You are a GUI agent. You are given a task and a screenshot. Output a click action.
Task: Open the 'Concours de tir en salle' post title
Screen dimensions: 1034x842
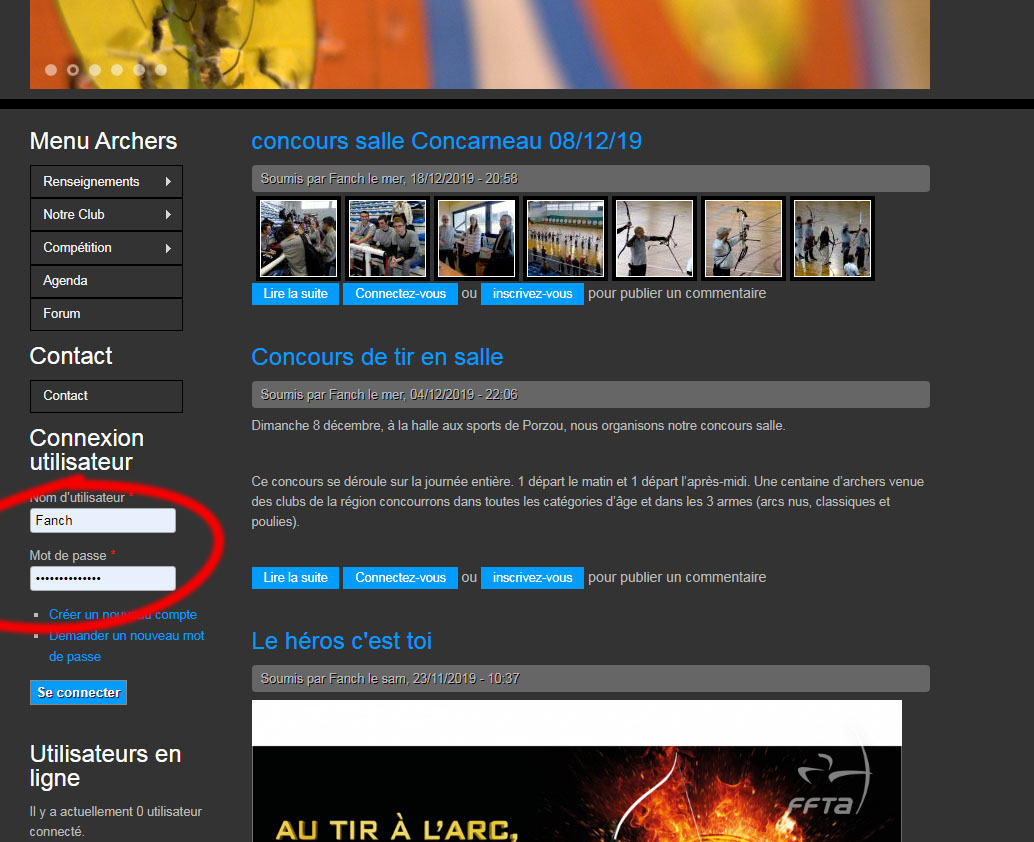coord(377,357)
